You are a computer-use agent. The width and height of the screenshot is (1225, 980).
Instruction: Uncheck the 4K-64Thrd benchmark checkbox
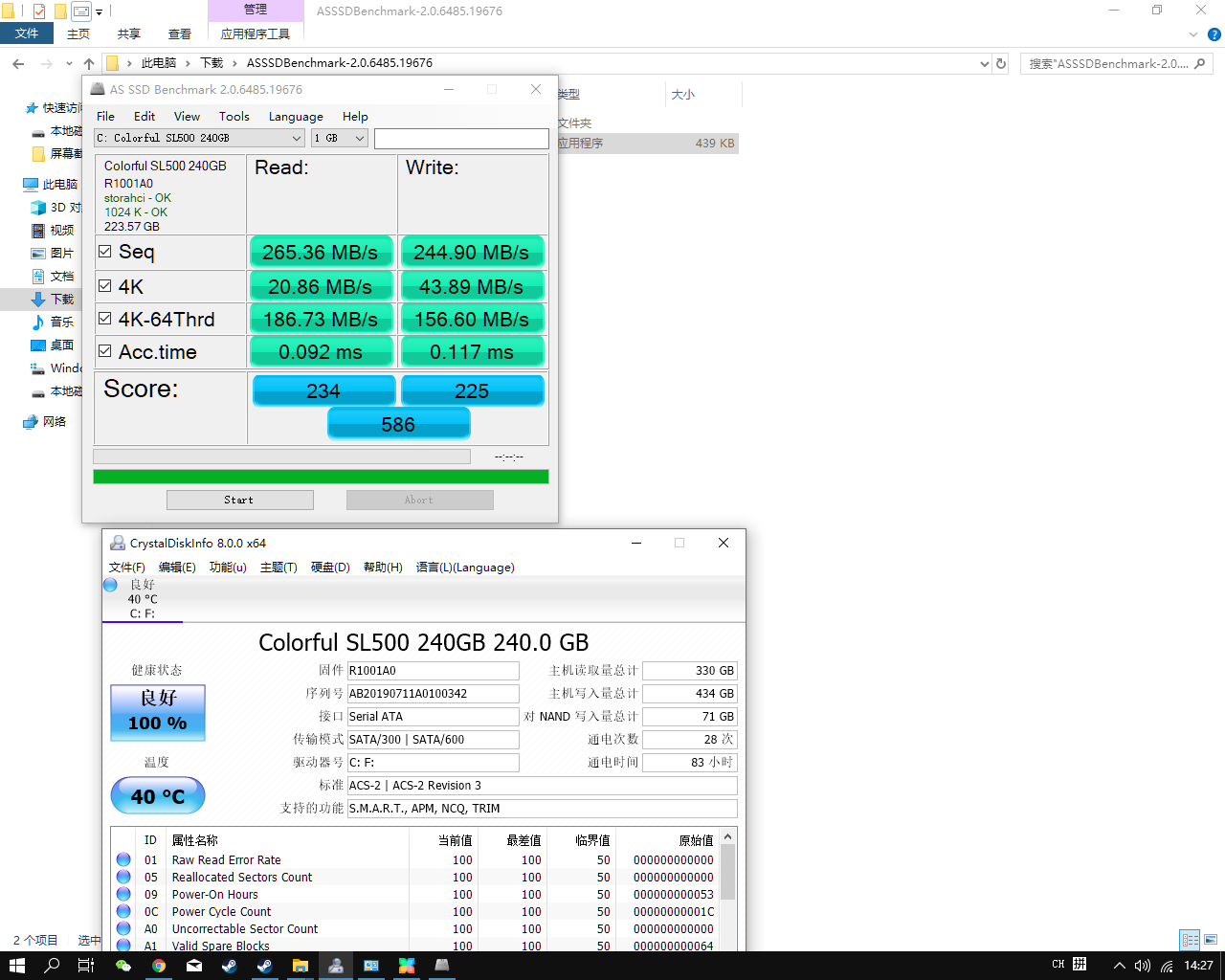[x=105, y=318]
